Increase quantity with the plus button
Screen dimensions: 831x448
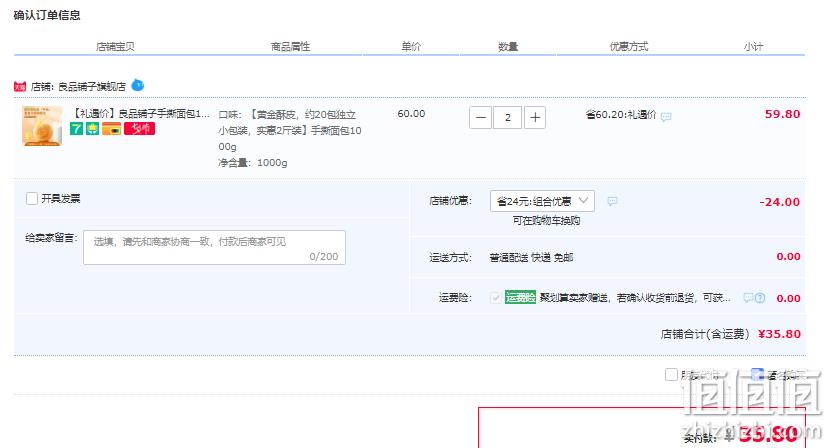pos(535,118)
